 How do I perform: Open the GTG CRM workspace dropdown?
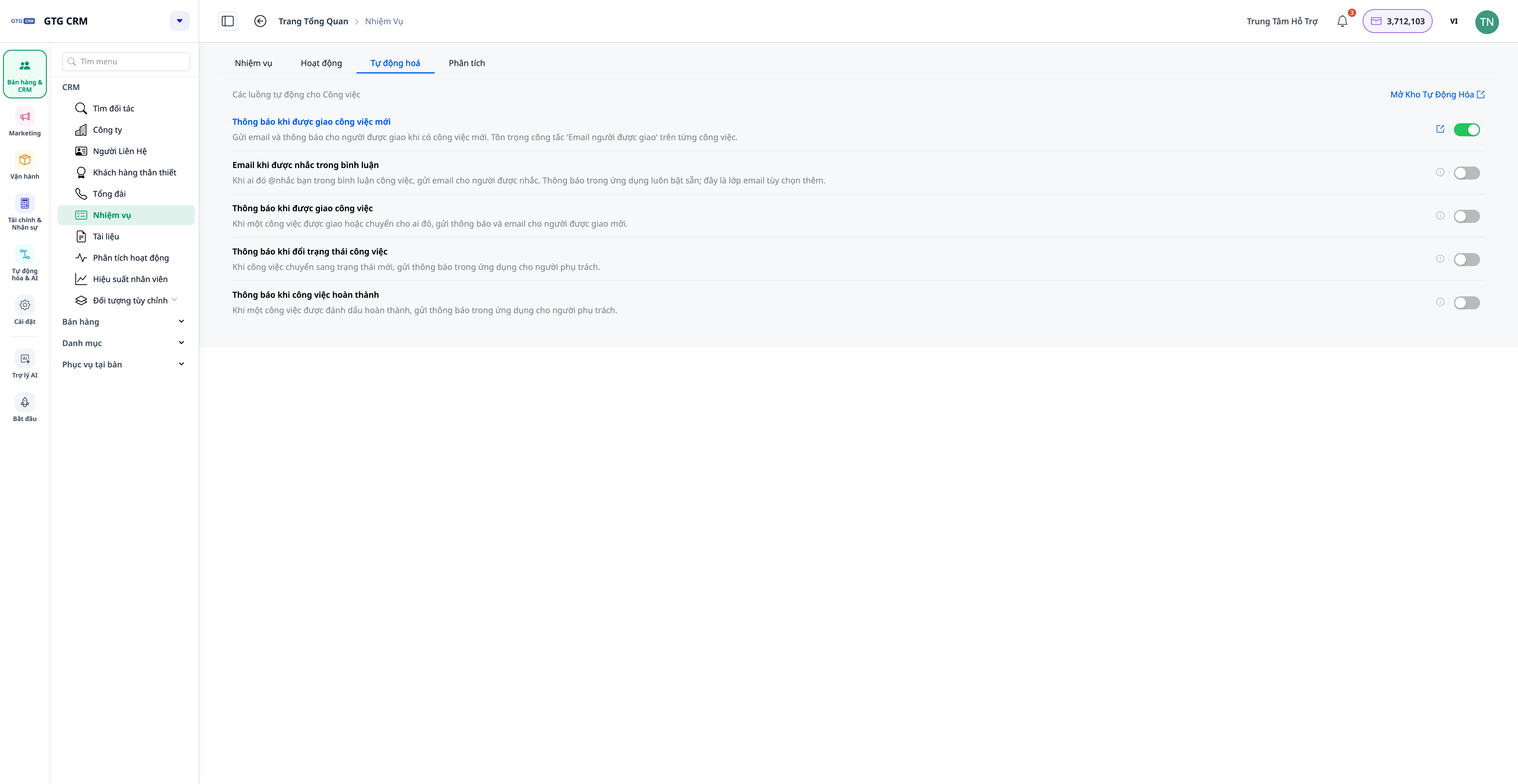coord(180,21)
